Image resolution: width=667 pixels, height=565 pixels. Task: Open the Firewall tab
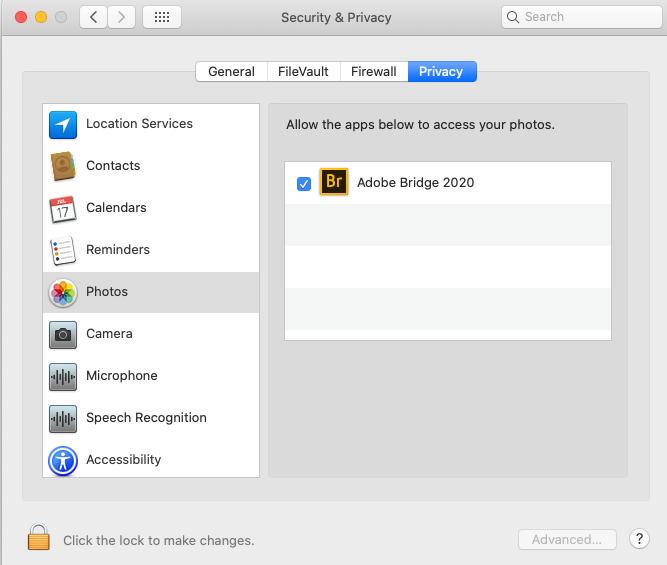[374, 71]
